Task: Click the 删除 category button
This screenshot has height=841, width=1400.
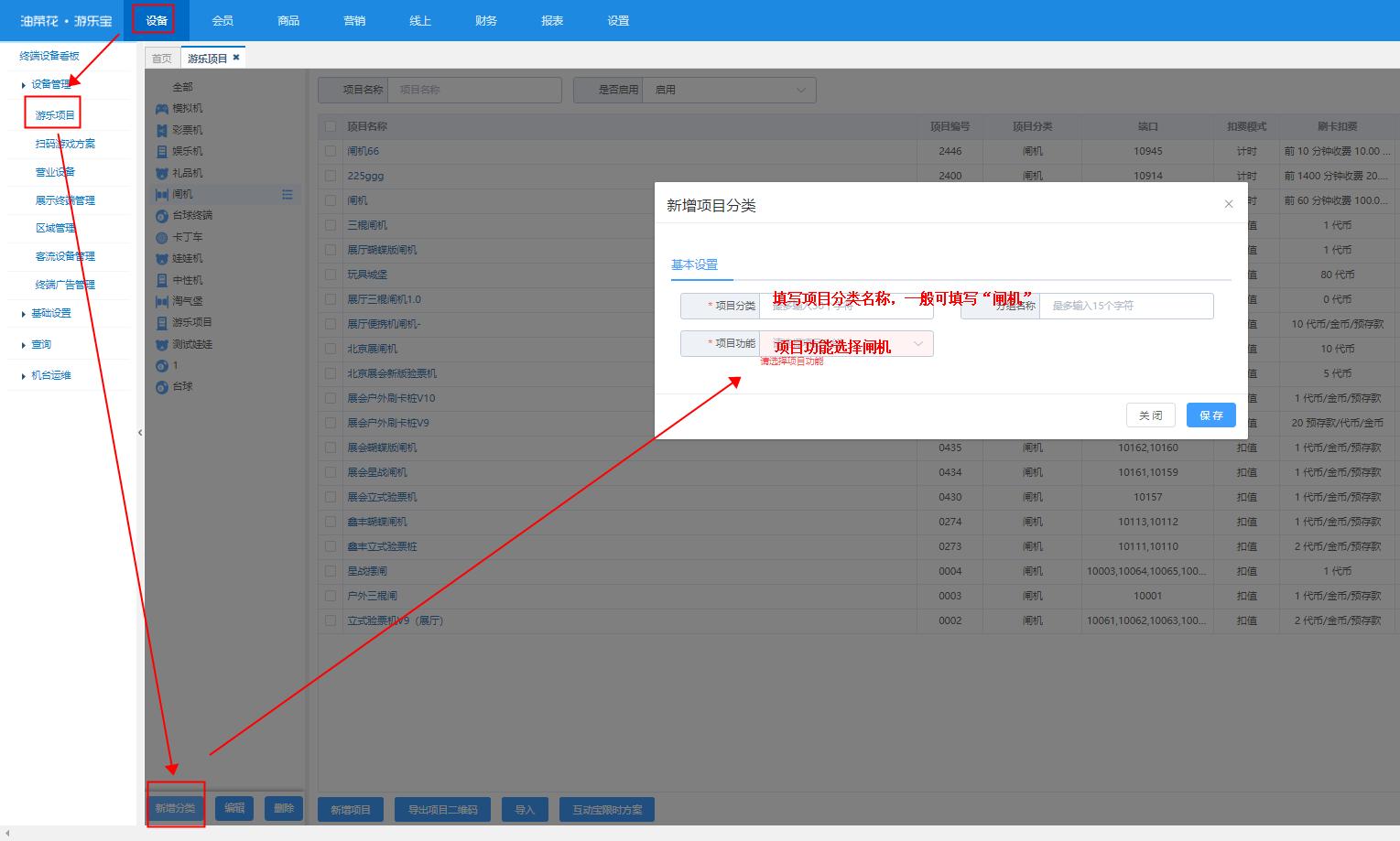Action: pos(284,808)
